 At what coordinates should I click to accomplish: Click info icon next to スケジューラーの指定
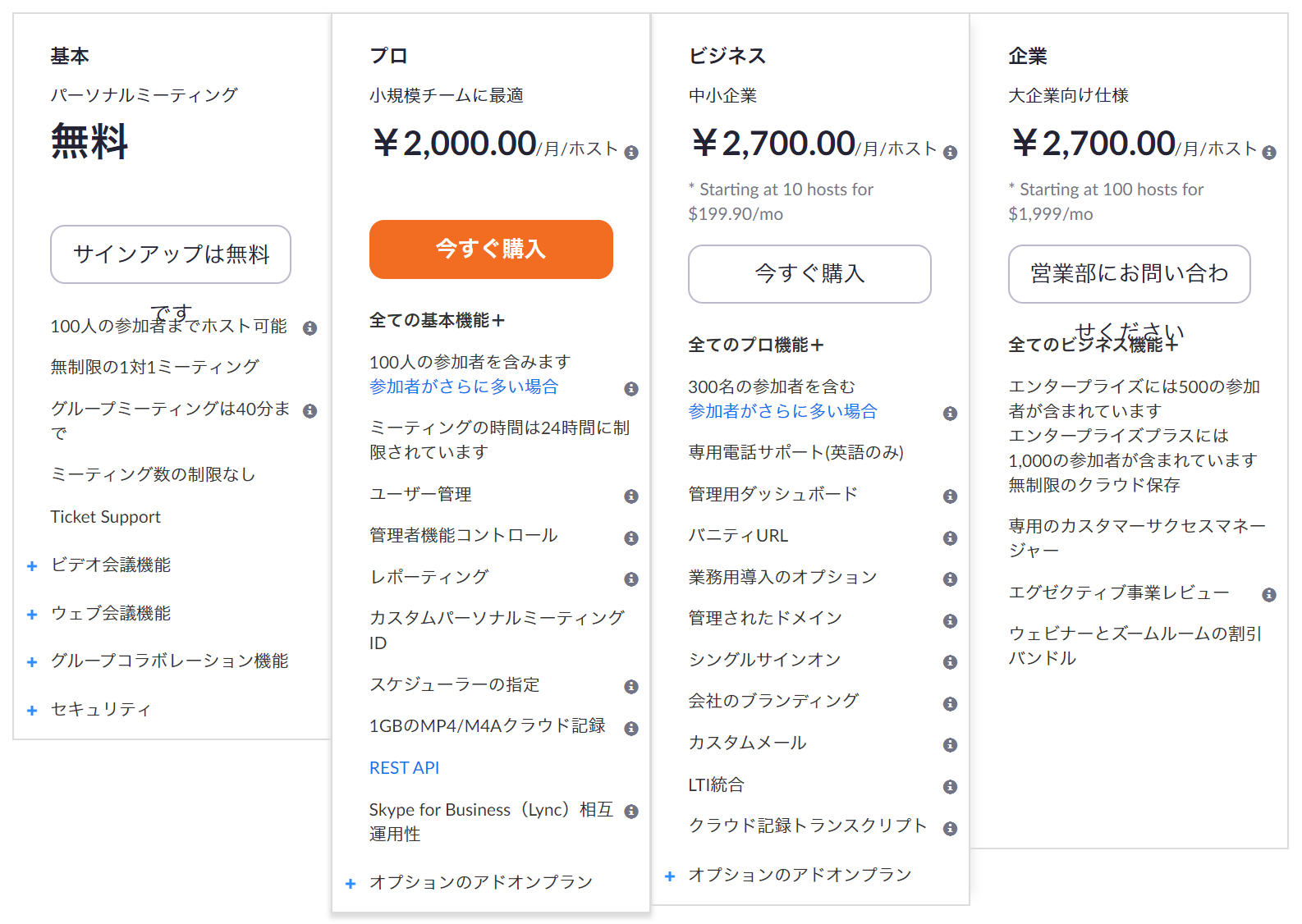click(631, 687)
